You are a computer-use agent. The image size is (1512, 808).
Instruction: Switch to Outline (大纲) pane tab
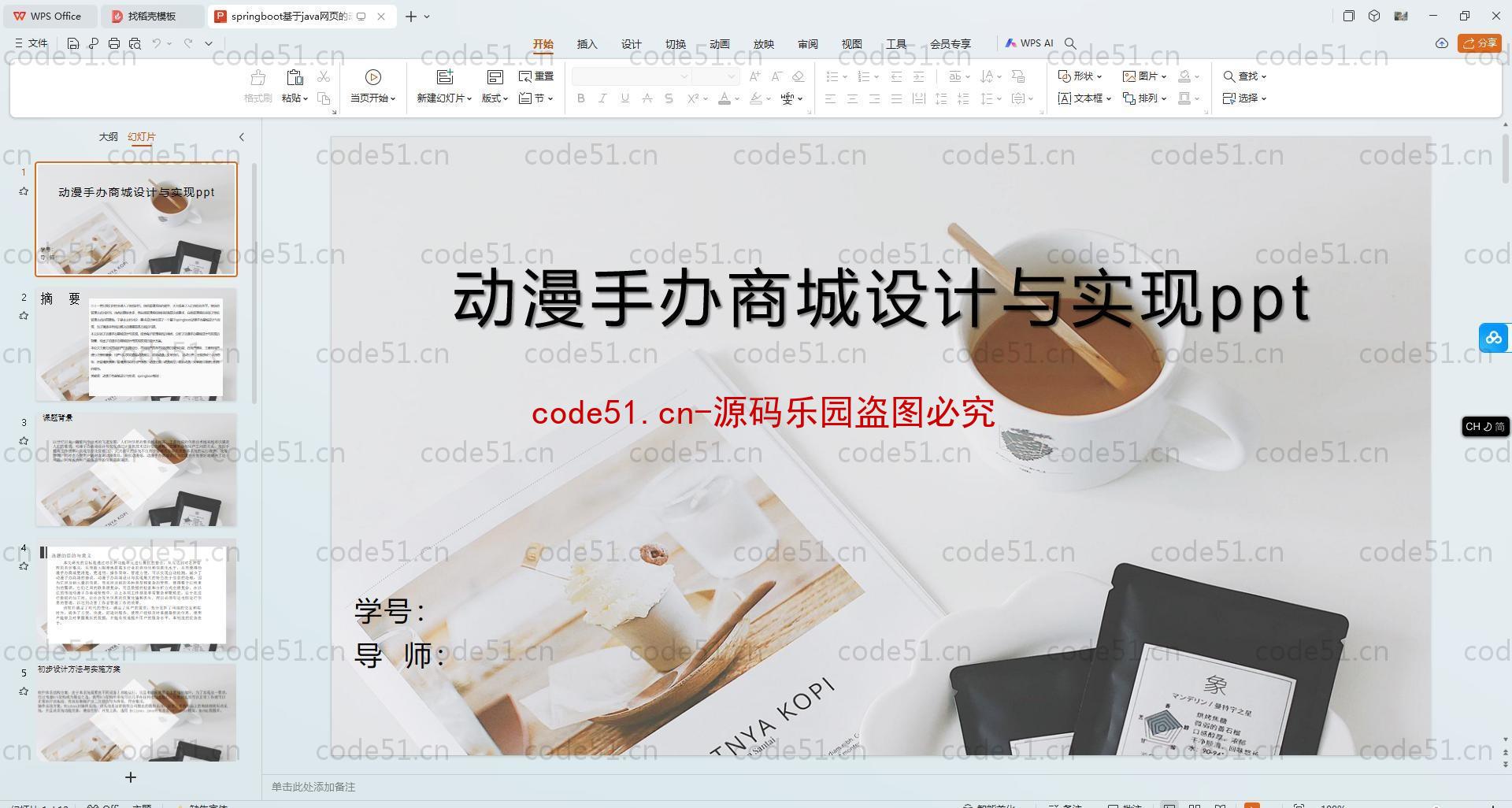108,137
